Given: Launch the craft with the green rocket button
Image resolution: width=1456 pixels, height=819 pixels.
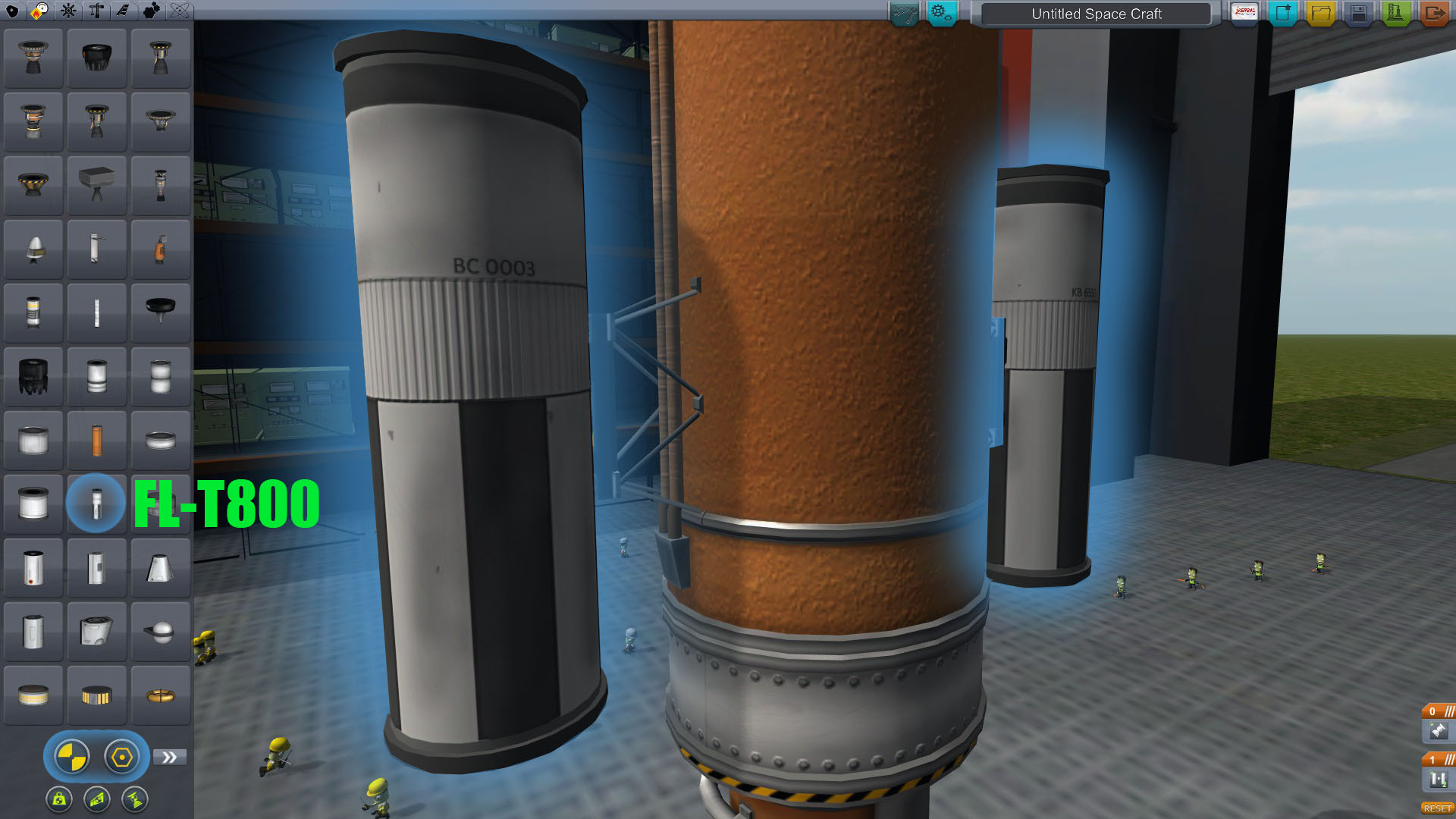Looking at the screenshot, I should (x=1396, y=13).
